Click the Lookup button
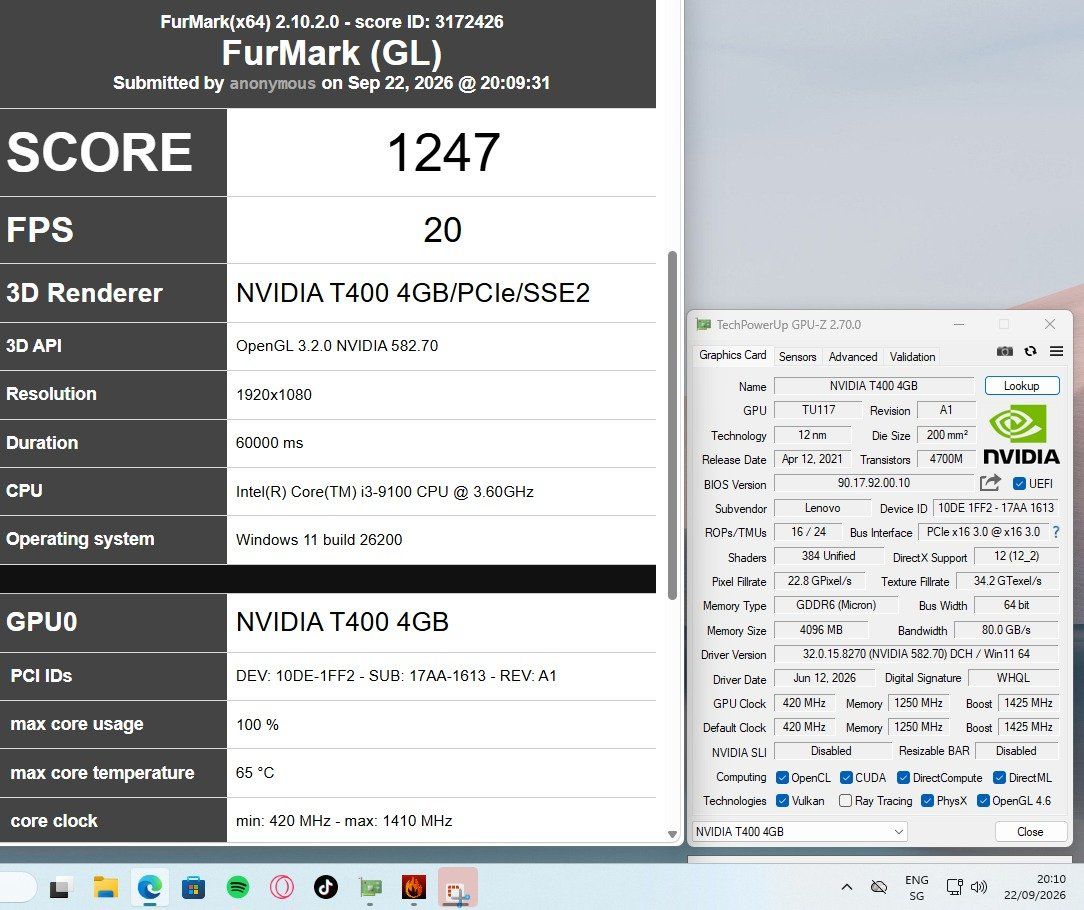Screen dimensions: 1084x910 point(1022,386)
